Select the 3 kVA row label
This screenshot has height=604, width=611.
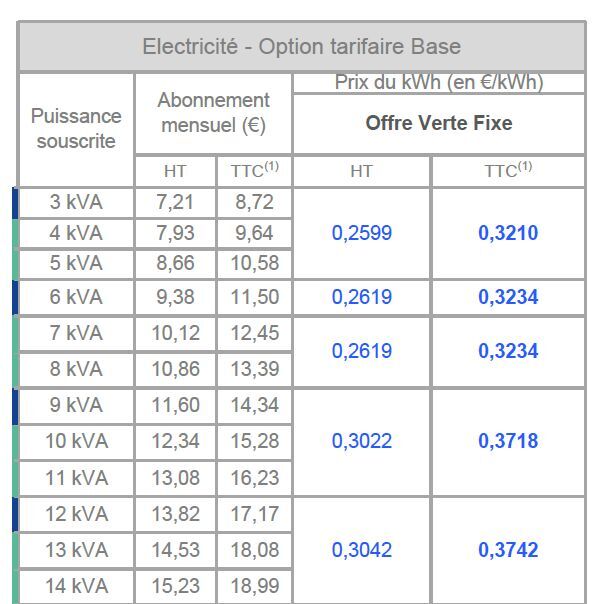(76, 202)
